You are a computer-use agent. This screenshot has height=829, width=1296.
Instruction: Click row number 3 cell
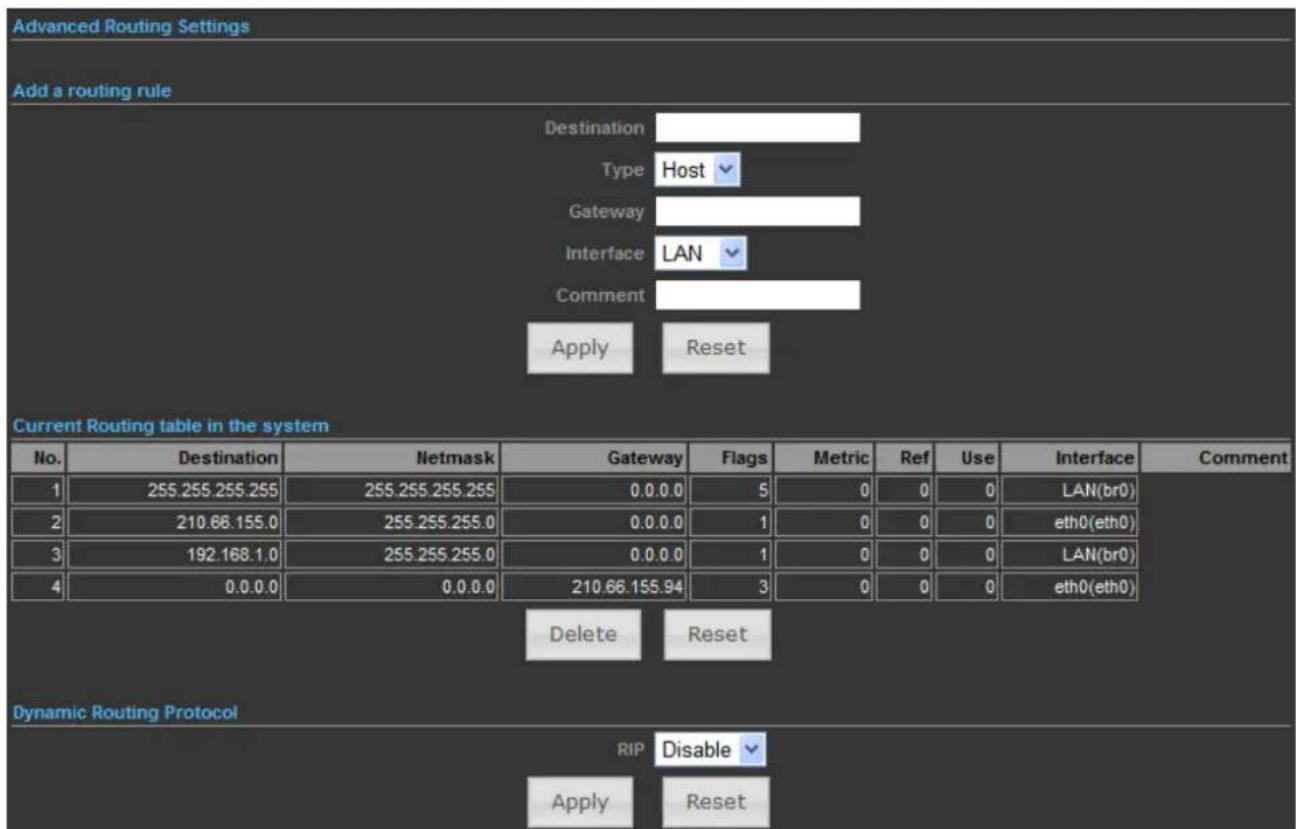39,554
